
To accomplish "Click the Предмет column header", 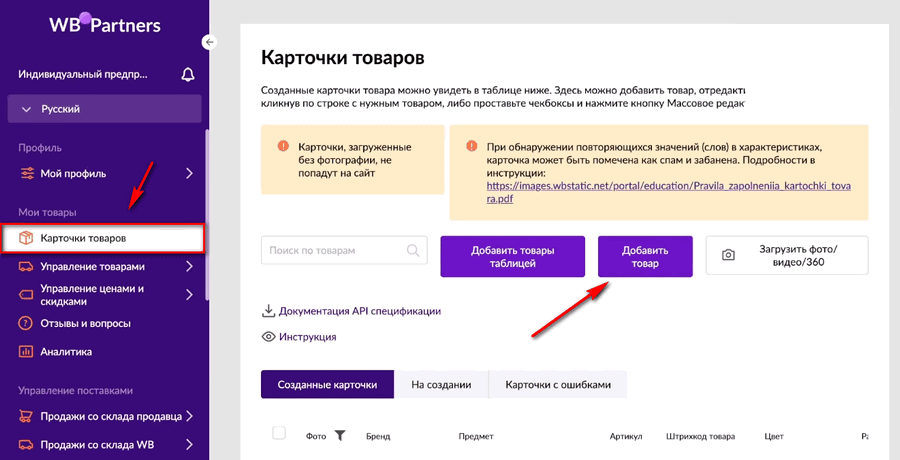I will pos(476,436).
